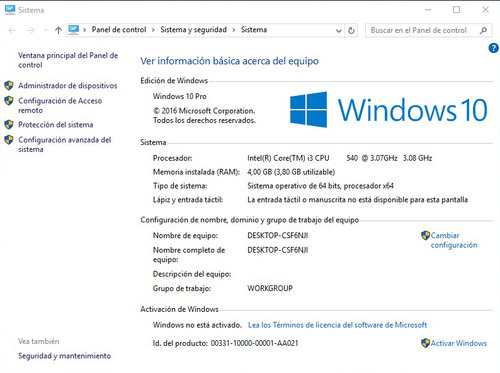This screenshot has height=373, width=500.
Task: Click the search magnifier icon
Action: pos(483,30)
